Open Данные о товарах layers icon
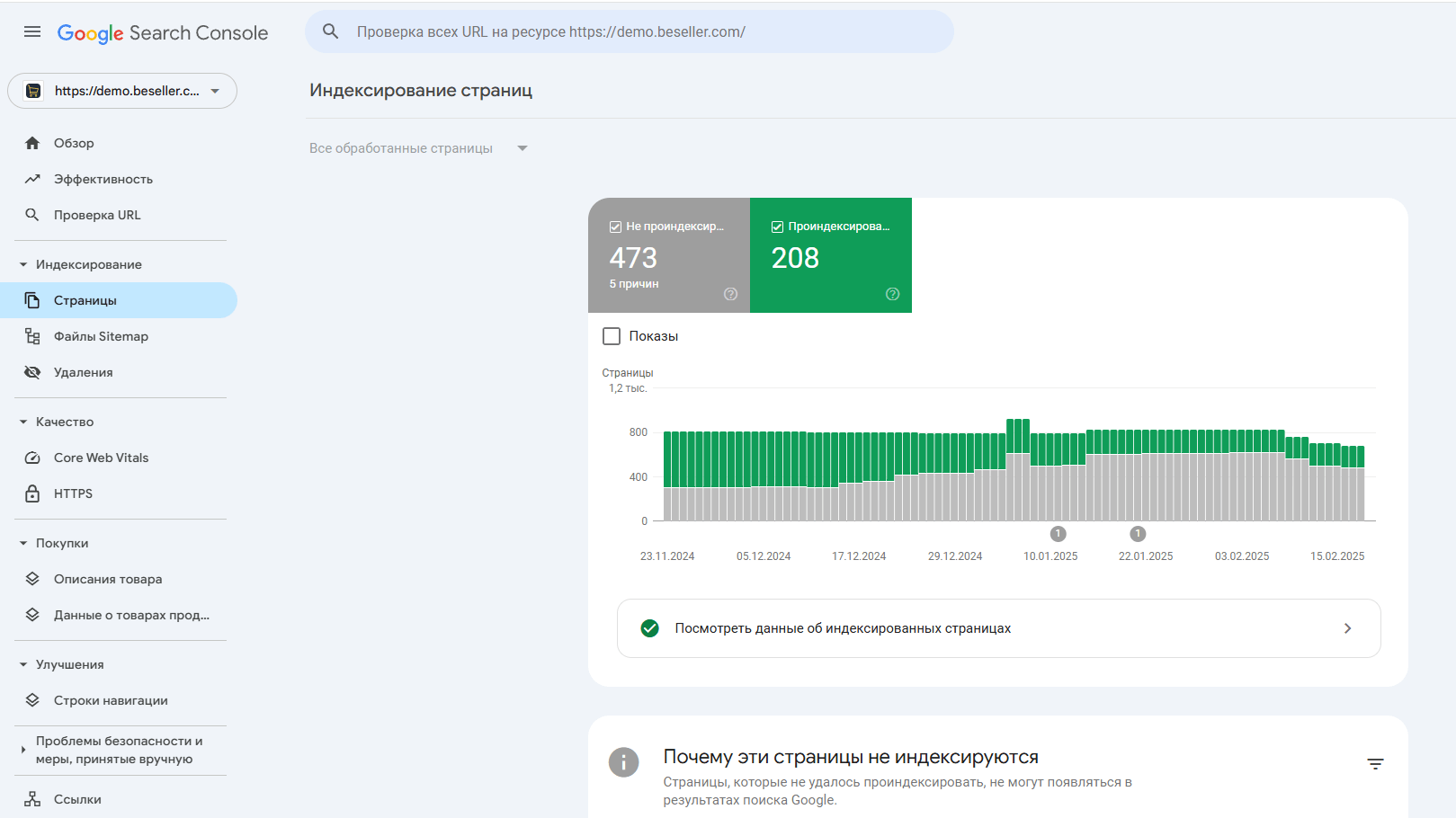Screen dimensions: 1456x818 [x=32, y=615]
